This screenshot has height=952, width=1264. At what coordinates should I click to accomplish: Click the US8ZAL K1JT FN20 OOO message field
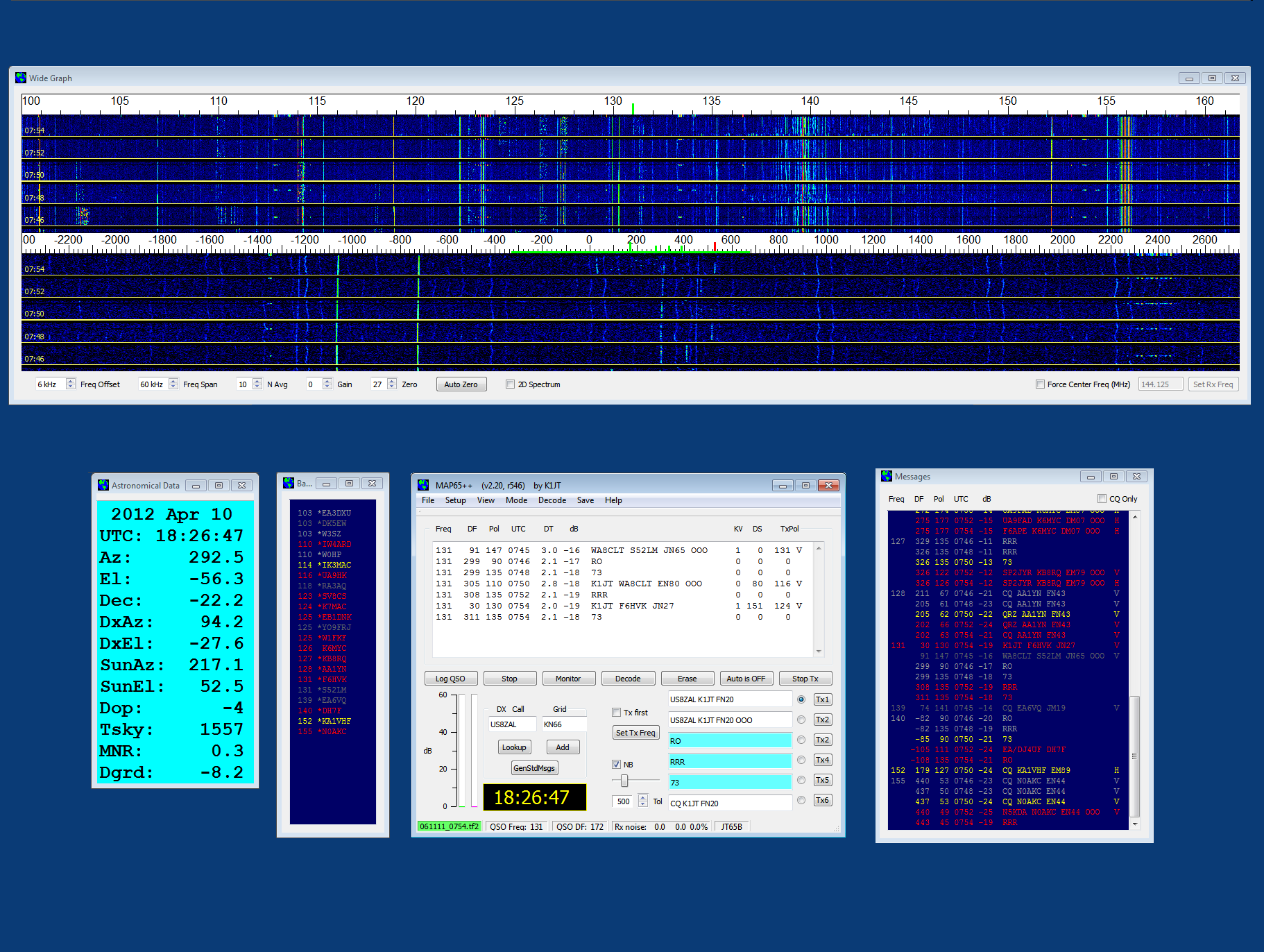(x=730, y=720)
